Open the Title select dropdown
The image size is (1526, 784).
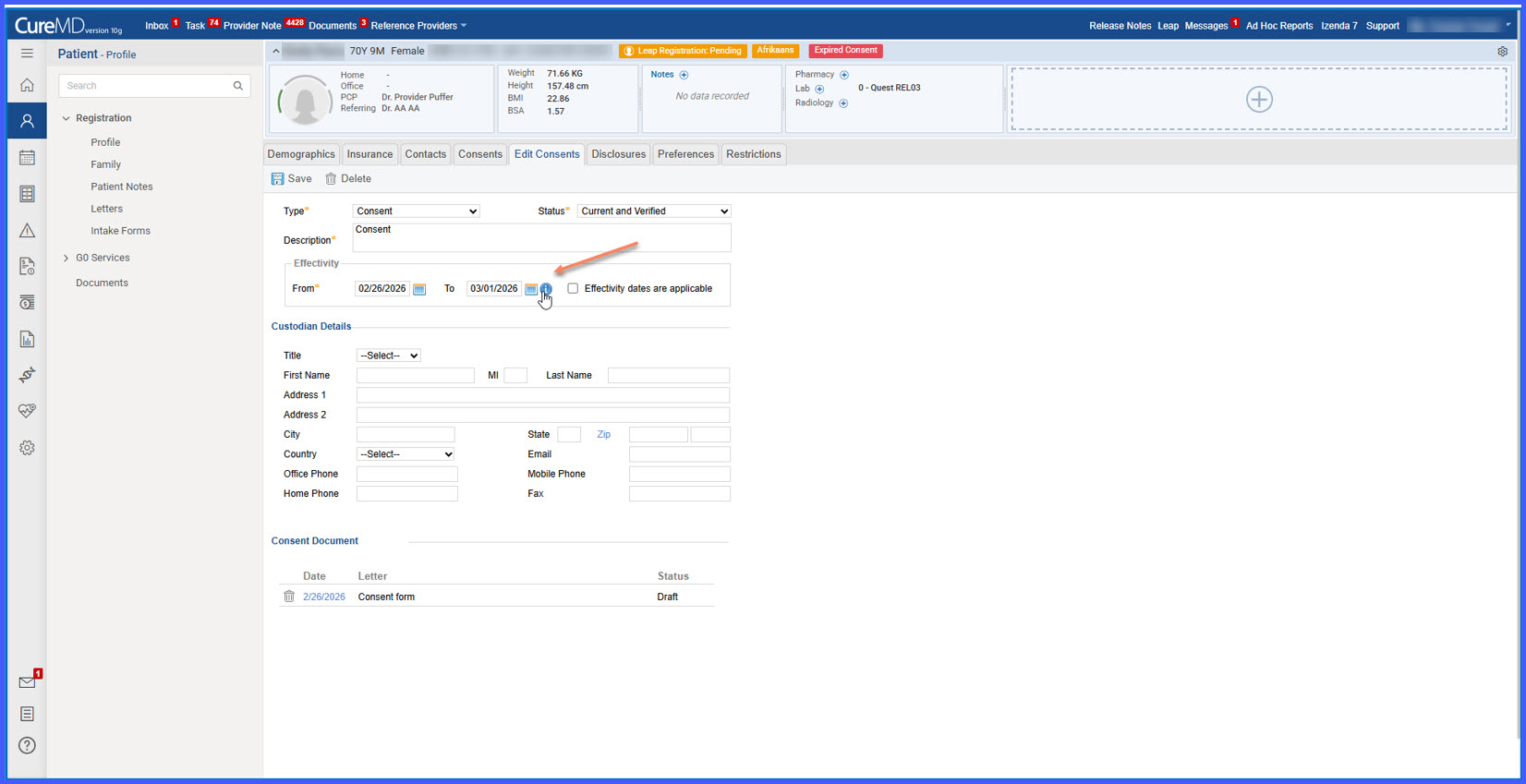(x=388, y=356)
